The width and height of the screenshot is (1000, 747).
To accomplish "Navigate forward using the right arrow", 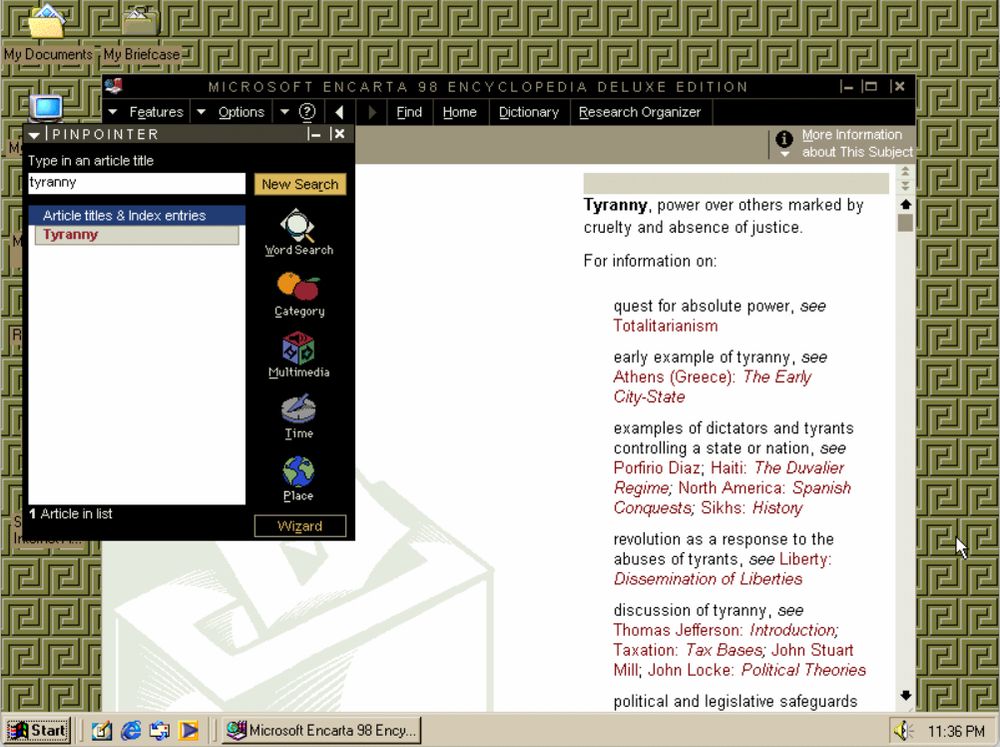I will pyautogui.click(x=371, y=111).
